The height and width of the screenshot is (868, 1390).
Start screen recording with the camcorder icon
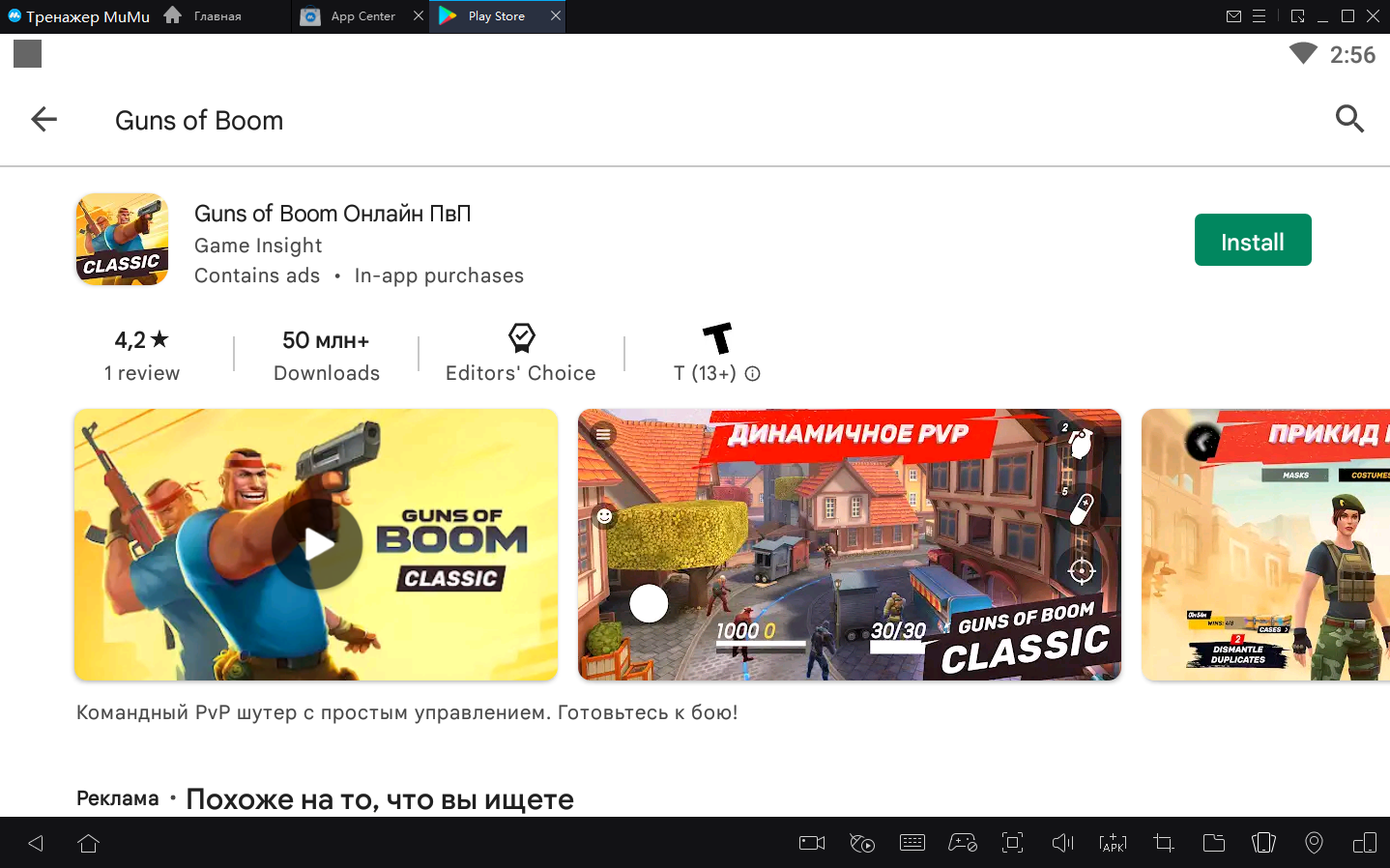pos(811,843)
